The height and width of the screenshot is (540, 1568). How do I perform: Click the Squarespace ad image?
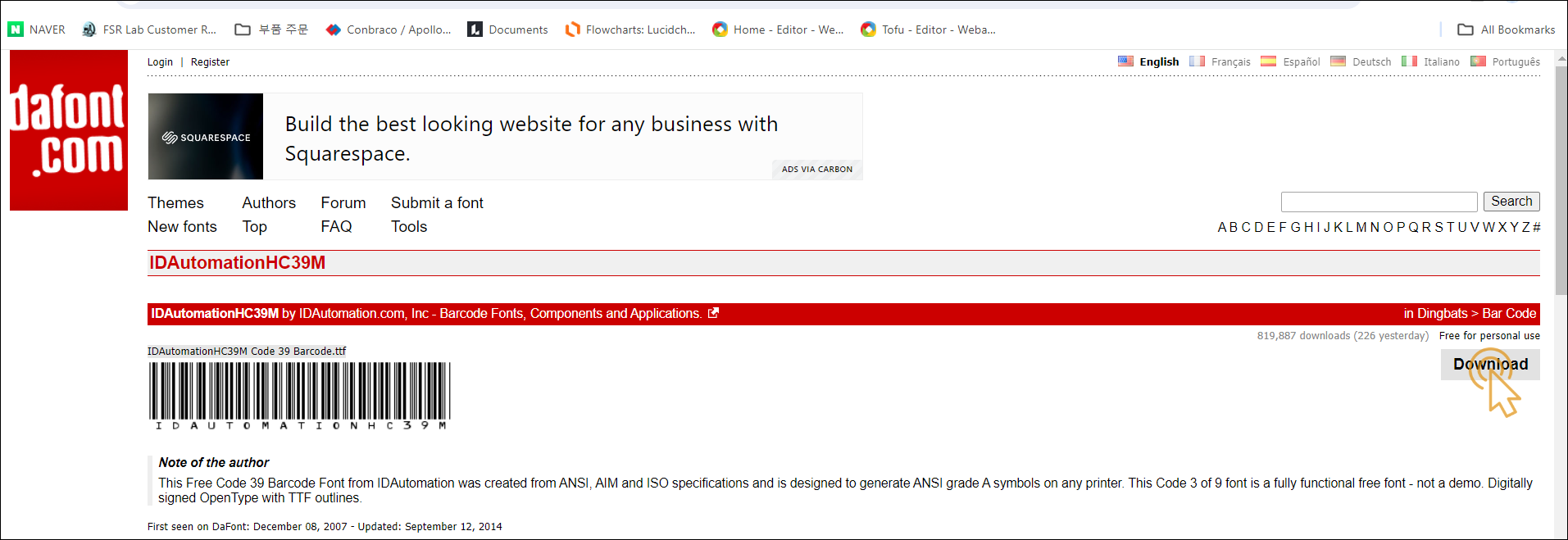206,136
